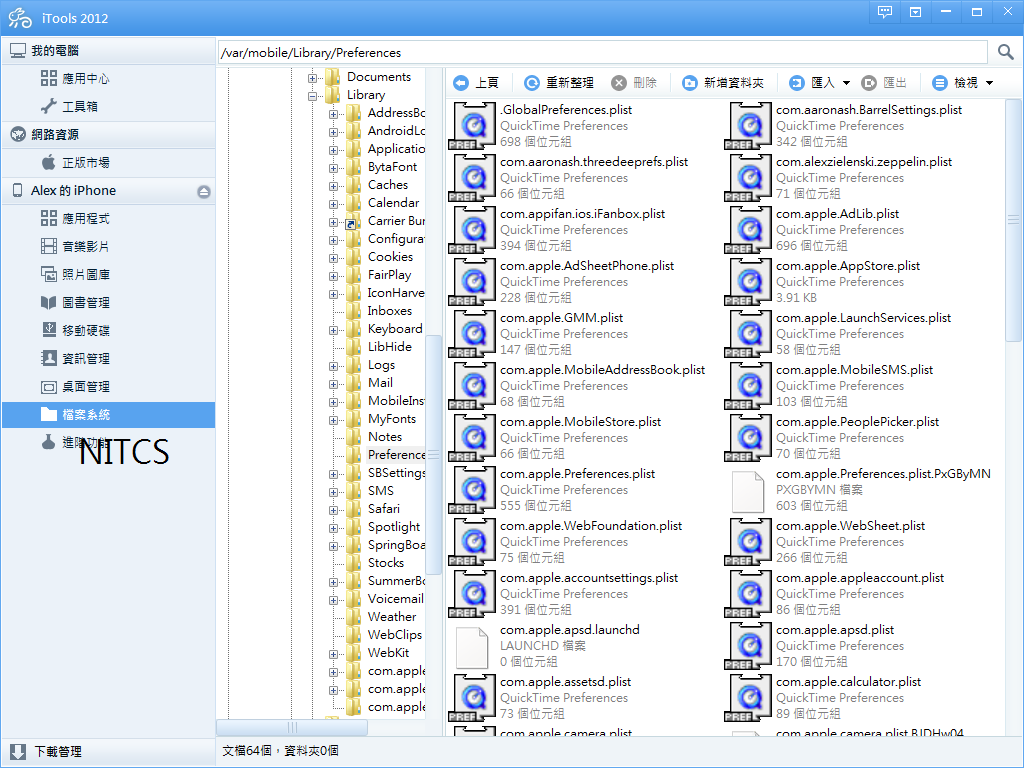The width and height of the screenshot is (1024, 768).
Task: Select com.apple.GMM.plist file icon
Action: [x=472, y=334]
